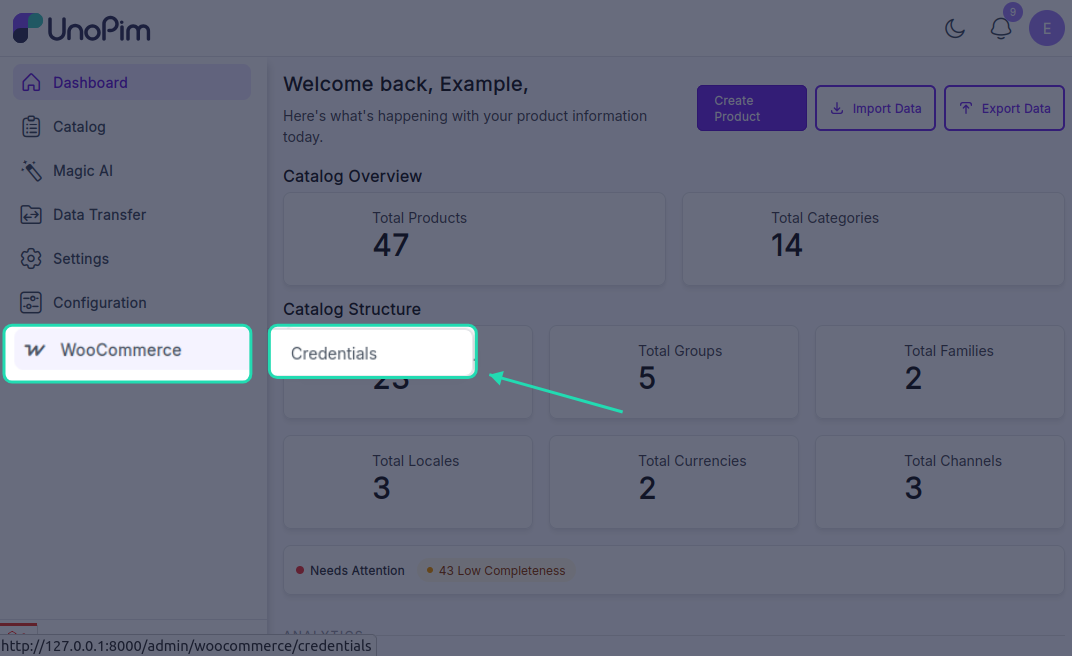Click the UnoPim logo

point(81,29)
